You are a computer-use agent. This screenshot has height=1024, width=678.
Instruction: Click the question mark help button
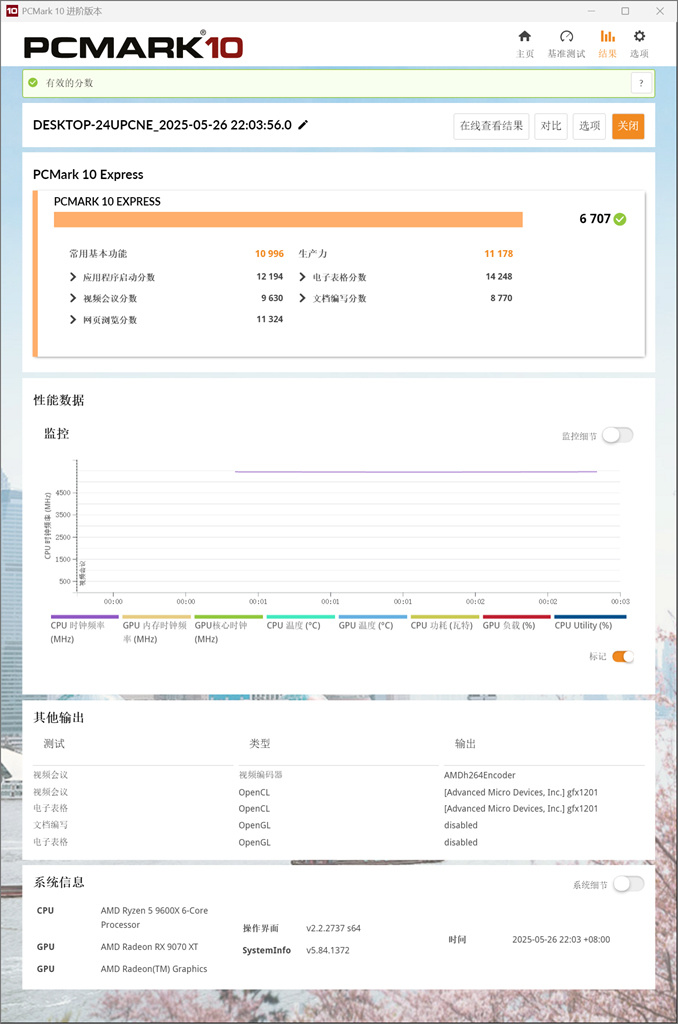pos(641,83)
